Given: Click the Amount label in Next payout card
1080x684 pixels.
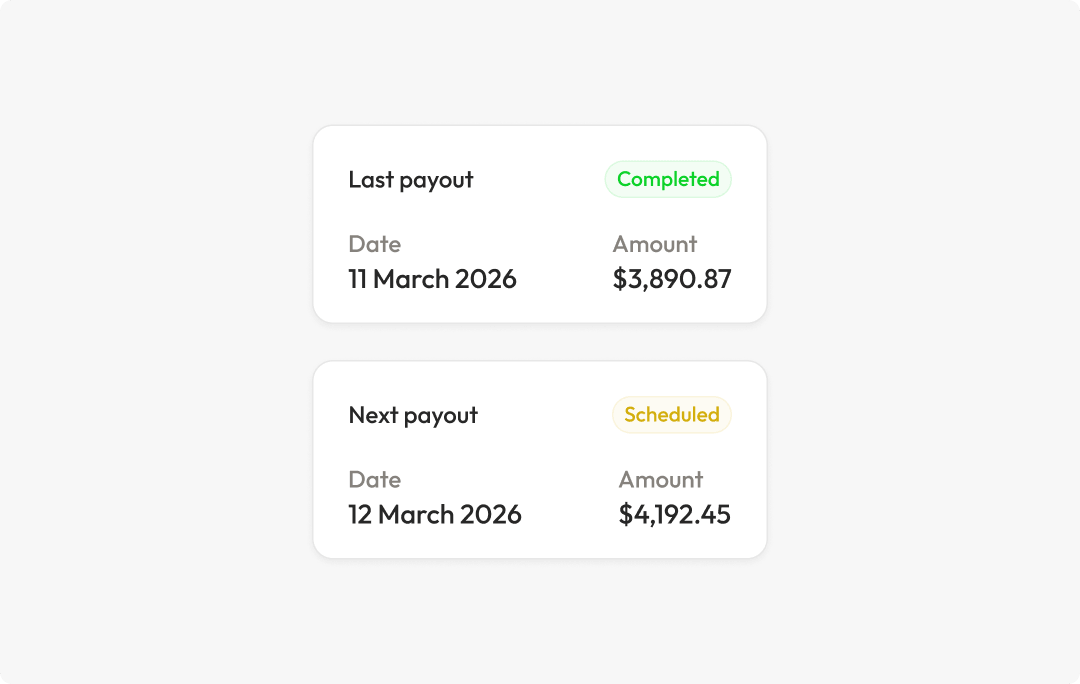Looking at the screenshot, I should tap(661, 479).
